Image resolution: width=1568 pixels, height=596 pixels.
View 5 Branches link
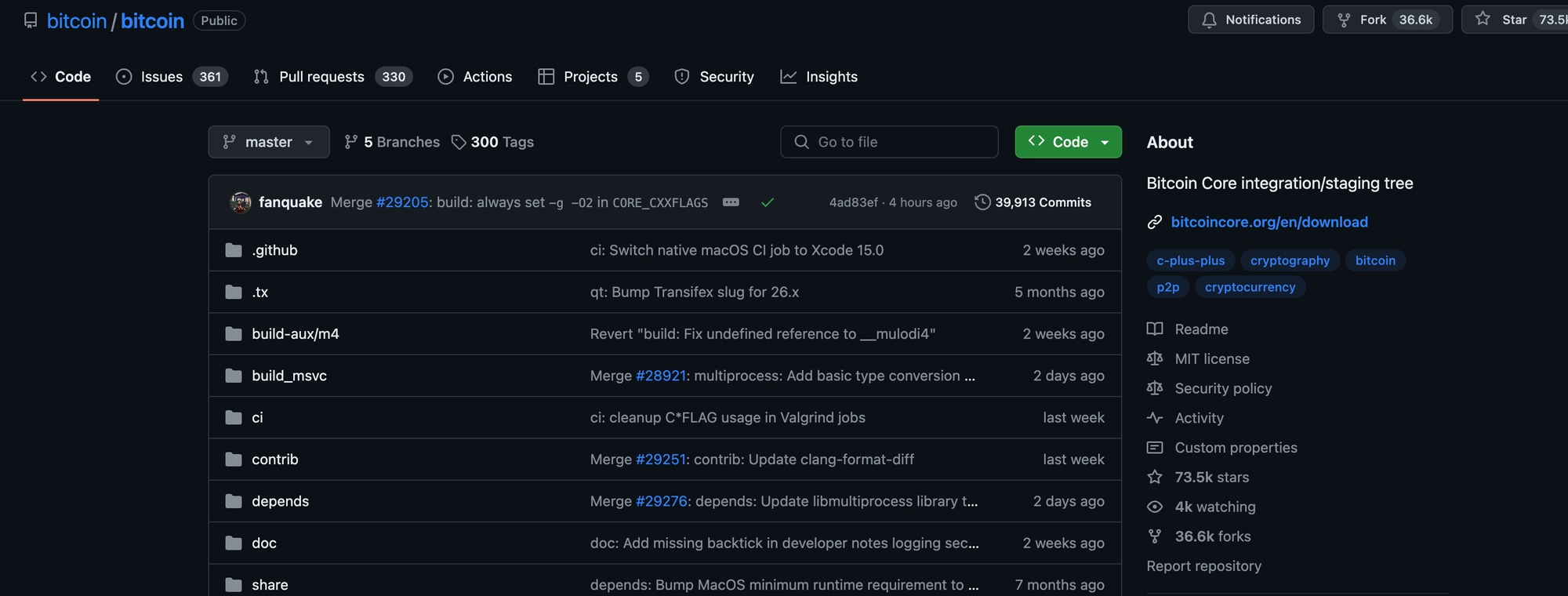(392, 142)
